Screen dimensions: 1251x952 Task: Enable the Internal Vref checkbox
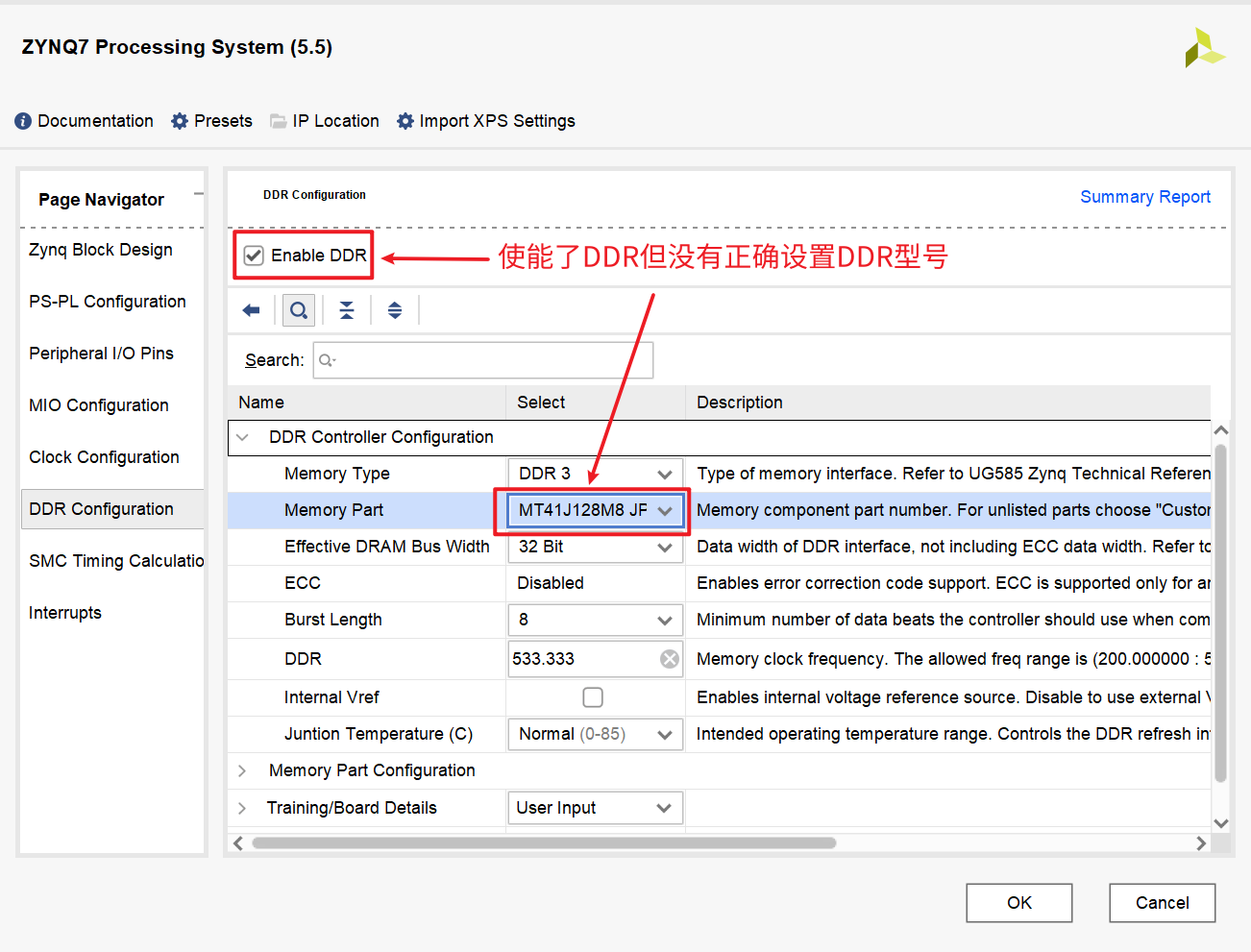(593, 697)
